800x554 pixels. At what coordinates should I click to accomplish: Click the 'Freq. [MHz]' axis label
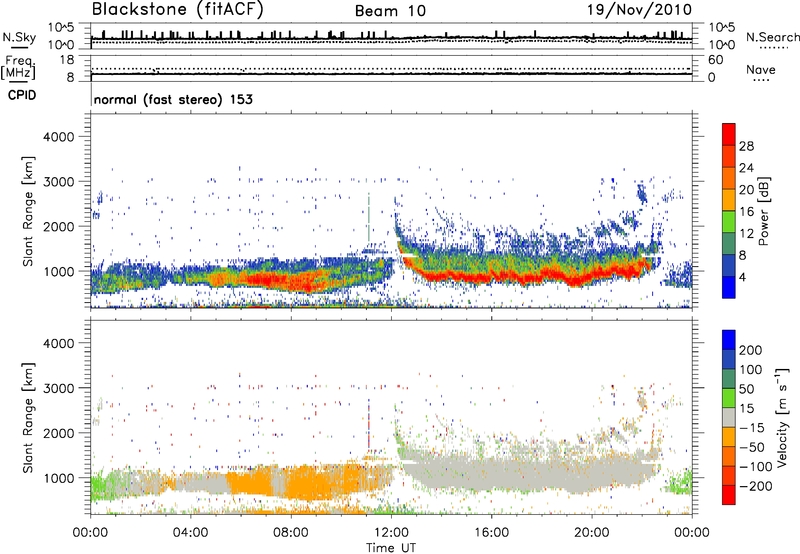(18, 67)
